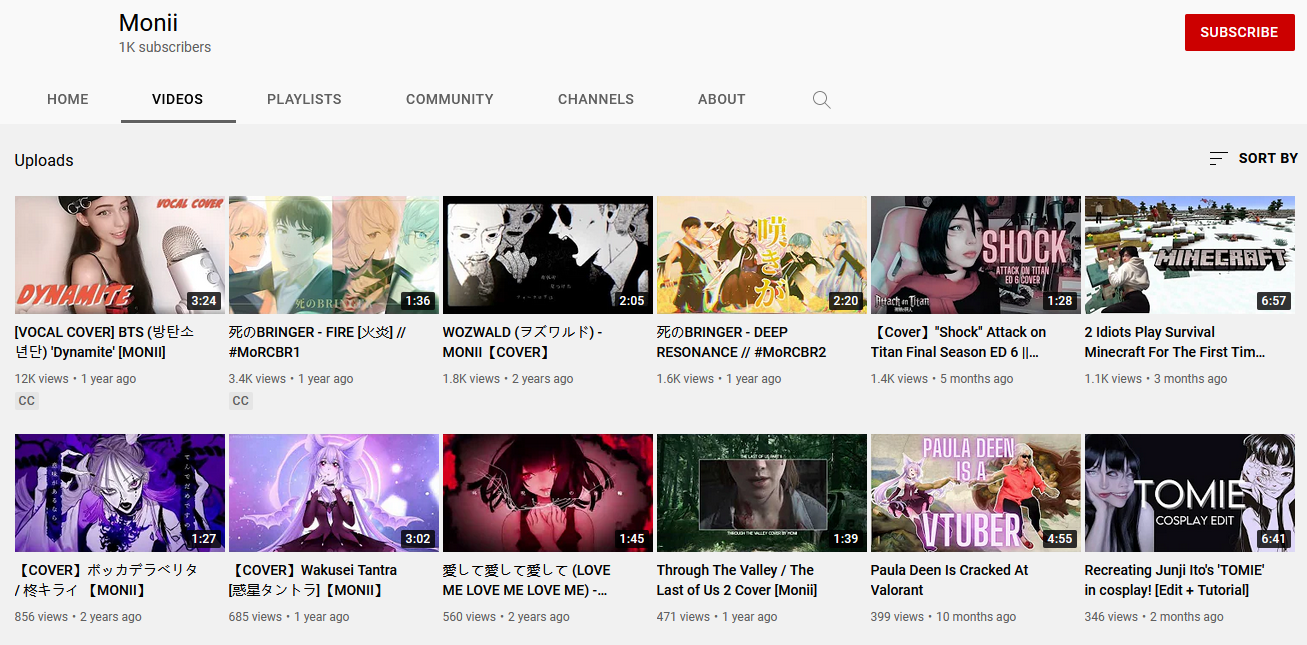The image size is (1307, 645).
Task: Click '471 views • 1 year ago' text
Action: (x=717, y=617)
